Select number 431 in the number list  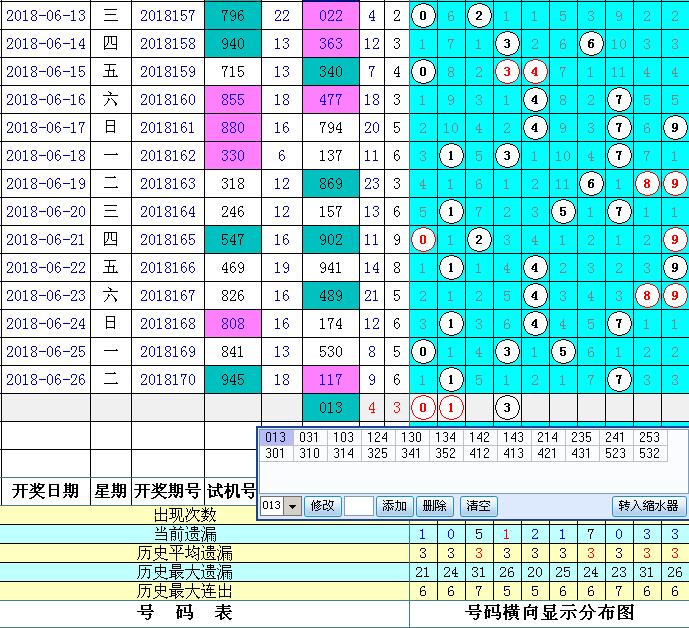pyautogui.click(x=581, y=453)
